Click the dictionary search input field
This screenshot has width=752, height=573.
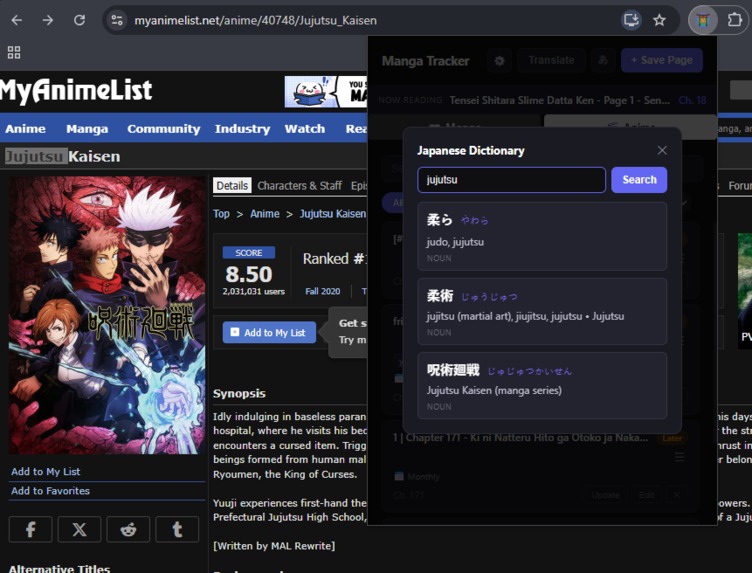tap(511, 180)
